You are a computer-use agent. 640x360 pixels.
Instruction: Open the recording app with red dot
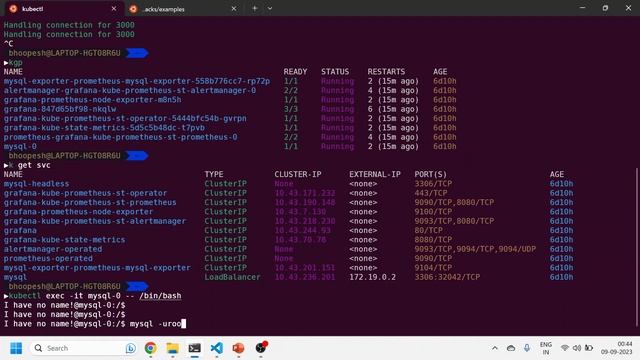tap(261, 347)
